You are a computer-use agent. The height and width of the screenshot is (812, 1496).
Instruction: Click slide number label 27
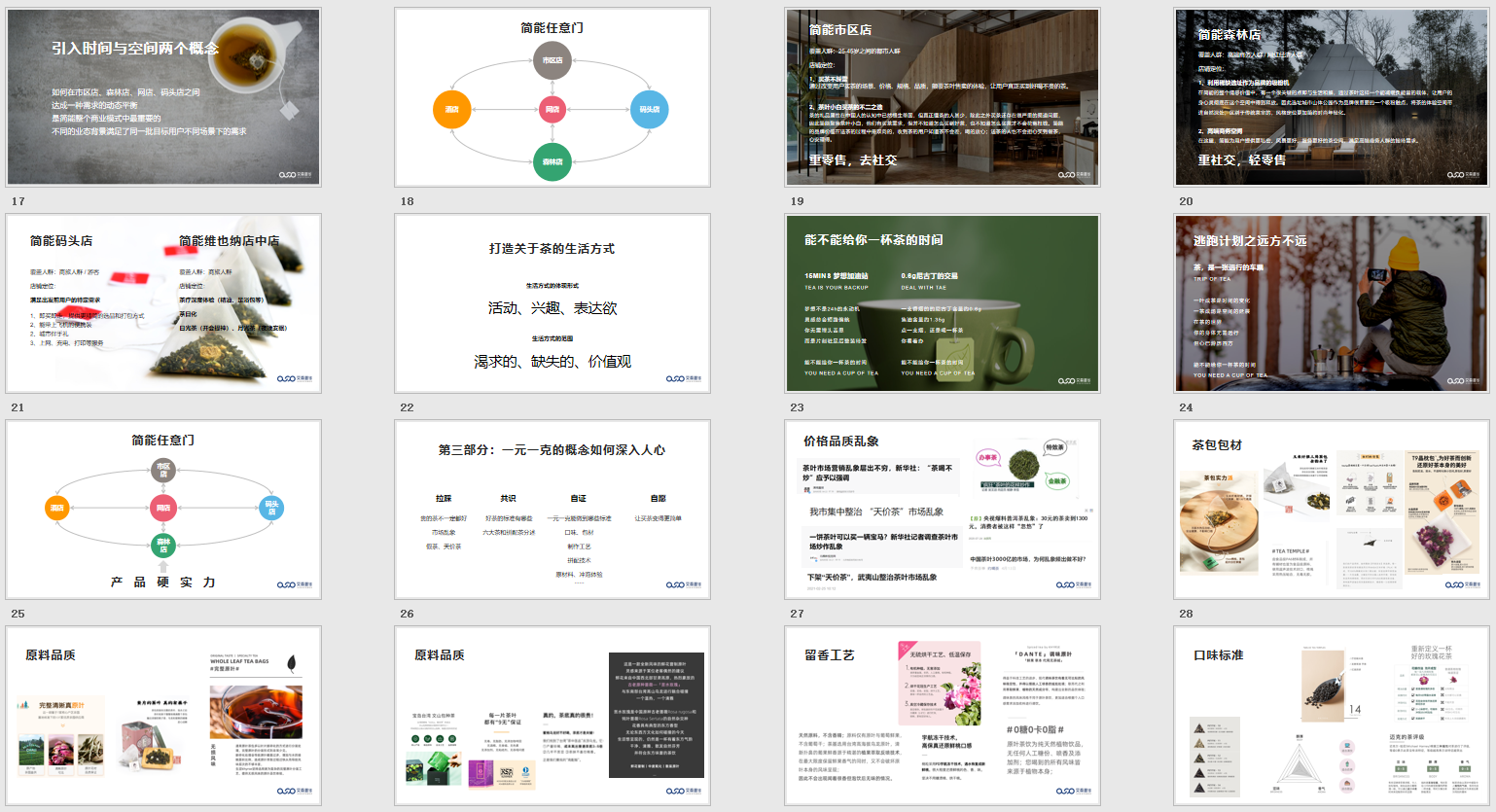click(798, 614)
